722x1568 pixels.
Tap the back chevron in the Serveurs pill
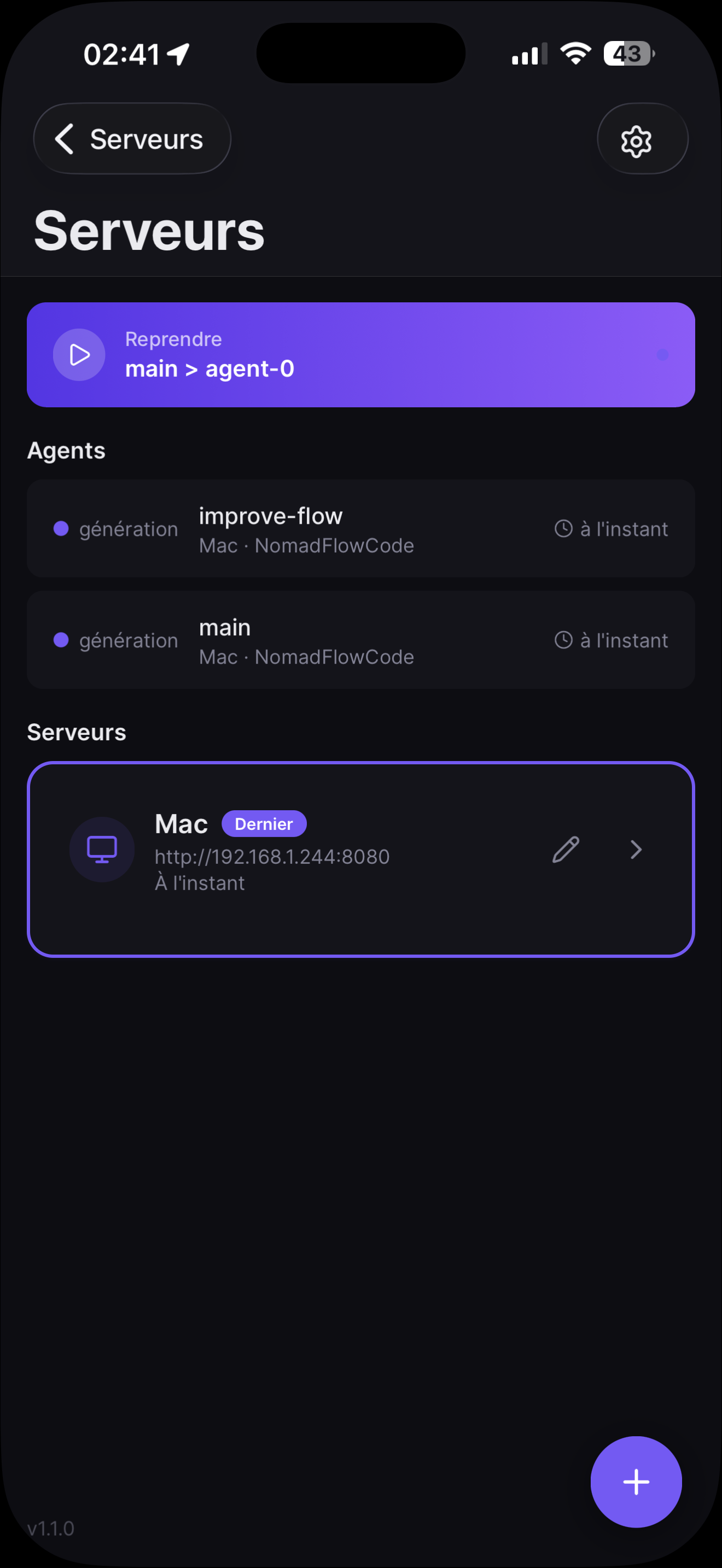pos(64,139)
